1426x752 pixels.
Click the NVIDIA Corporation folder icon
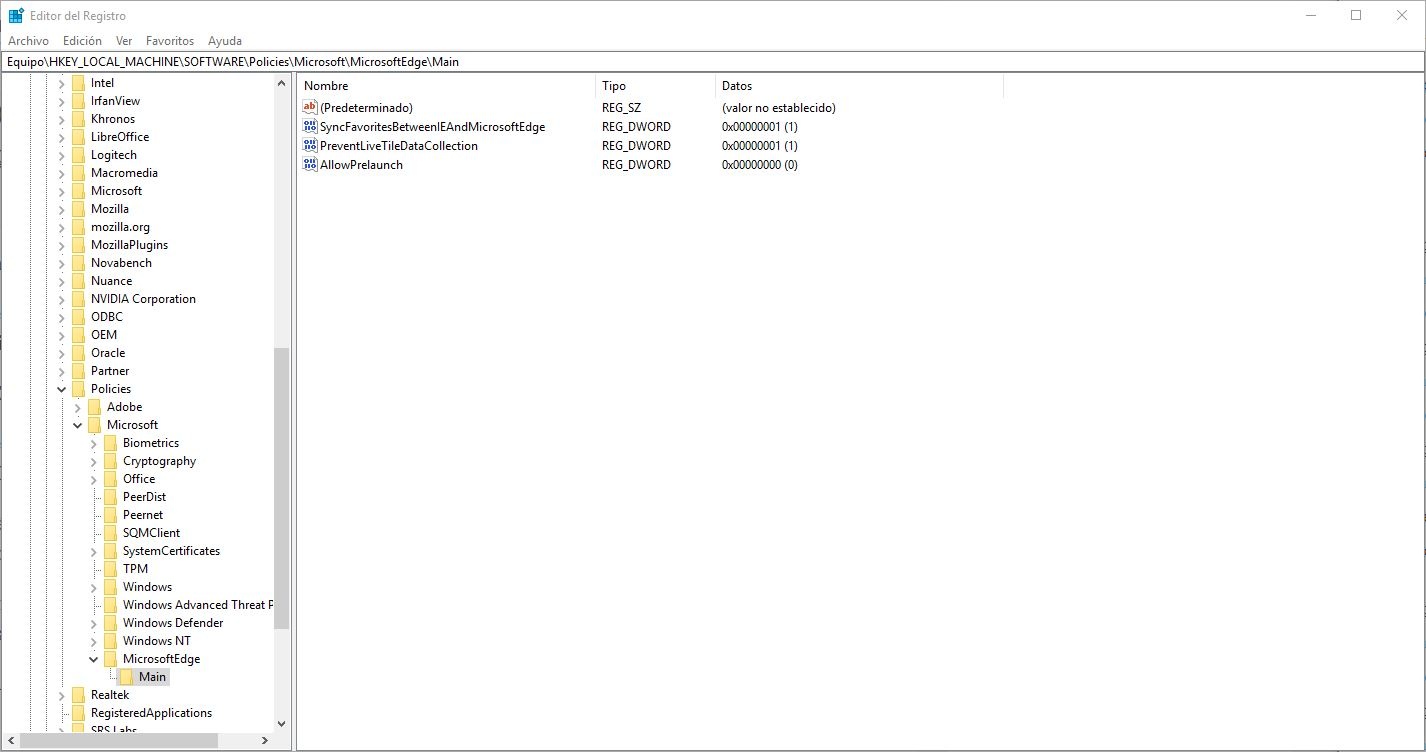point(78,299)
